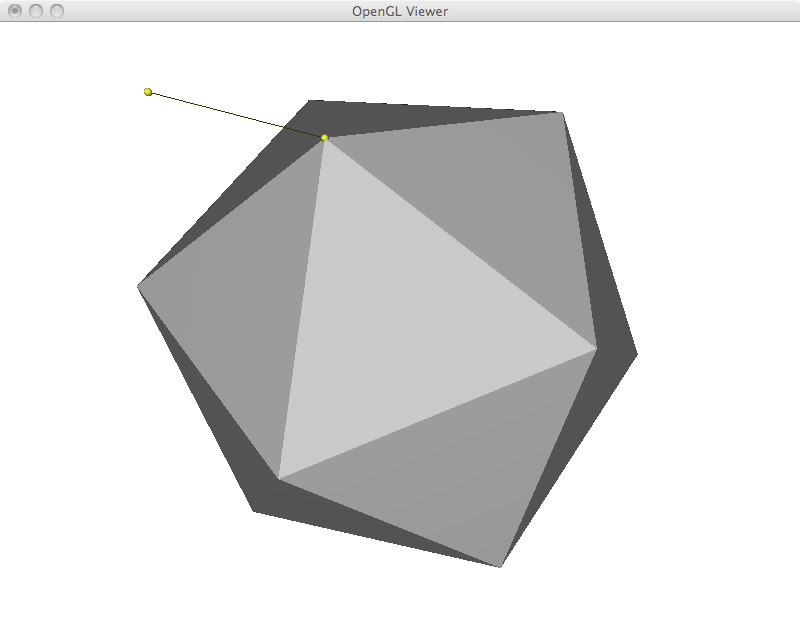Click the OpenGL Viewer title text
800x622 pixels.
pyautogui.click(x=400, y=11)
